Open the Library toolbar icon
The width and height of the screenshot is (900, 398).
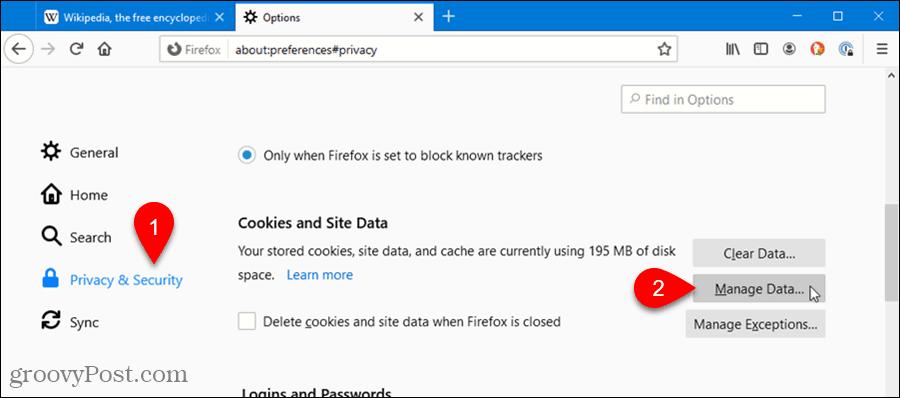coord(733,50)
